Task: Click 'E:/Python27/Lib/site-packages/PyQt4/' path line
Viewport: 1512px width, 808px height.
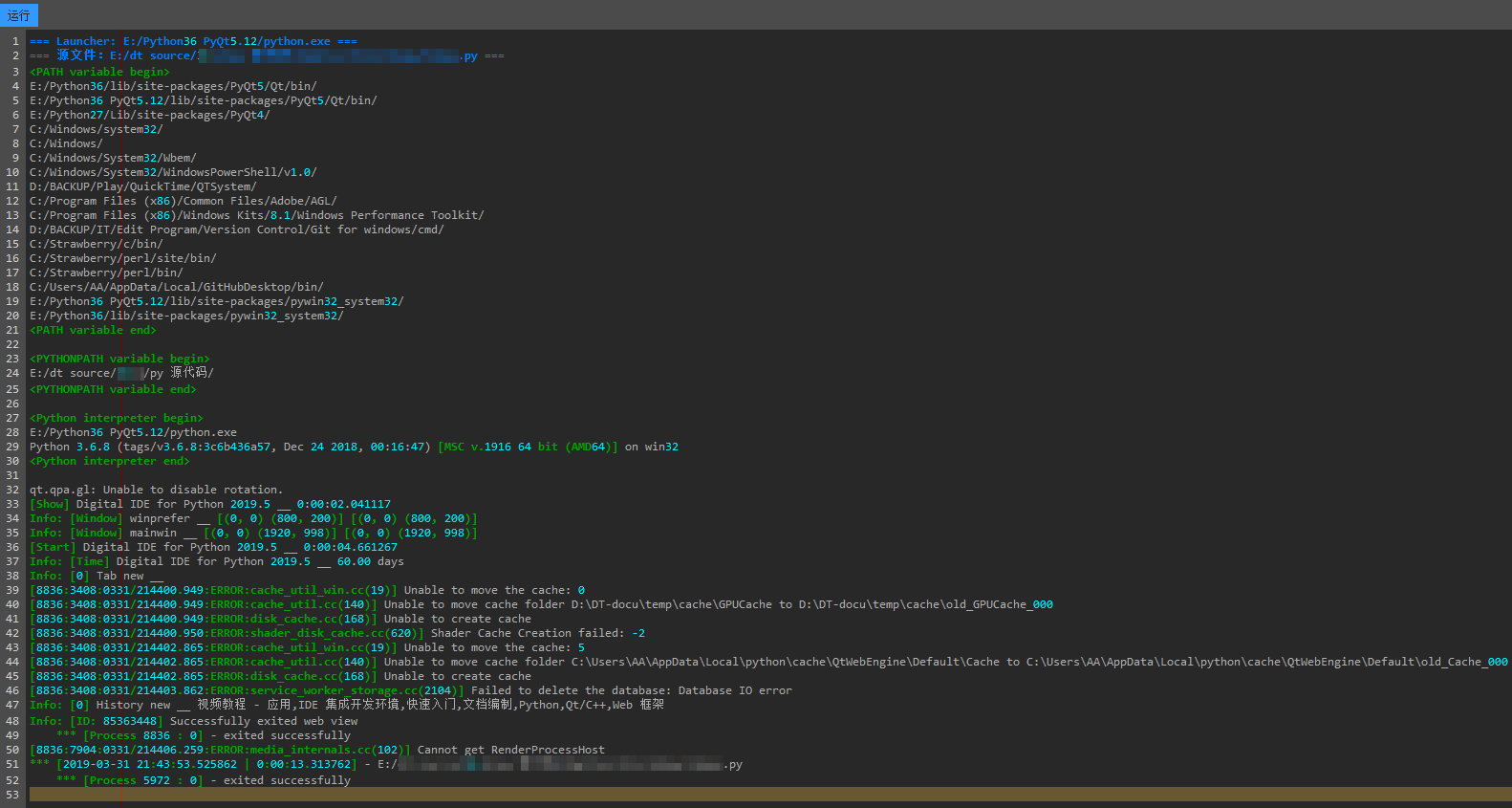Action: [x=150, y=115]
